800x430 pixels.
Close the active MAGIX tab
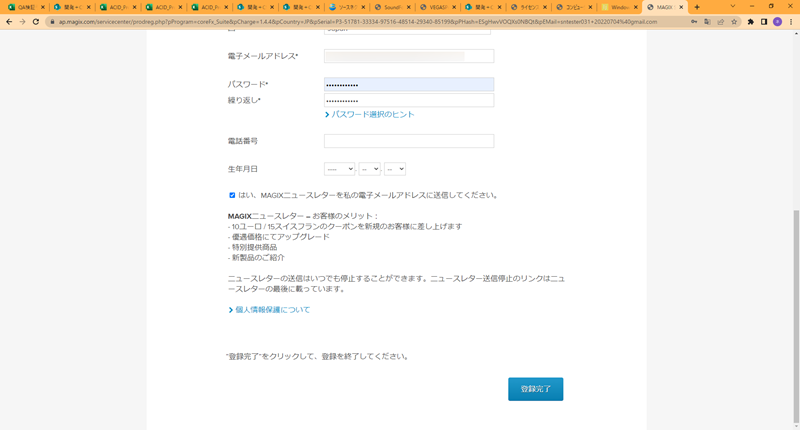point(681,7)
